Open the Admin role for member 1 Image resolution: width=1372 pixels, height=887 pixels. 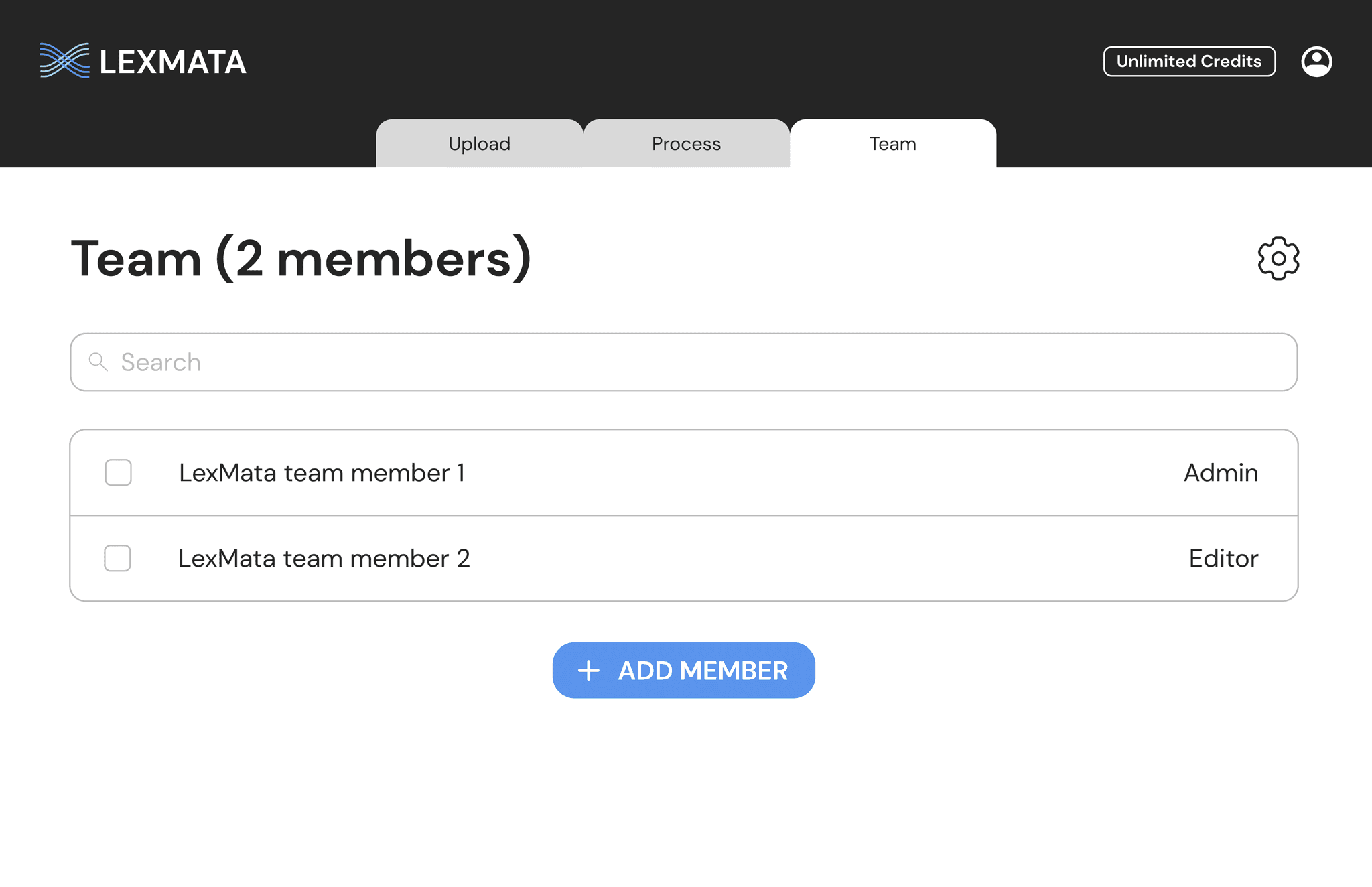pos(1220,473)
